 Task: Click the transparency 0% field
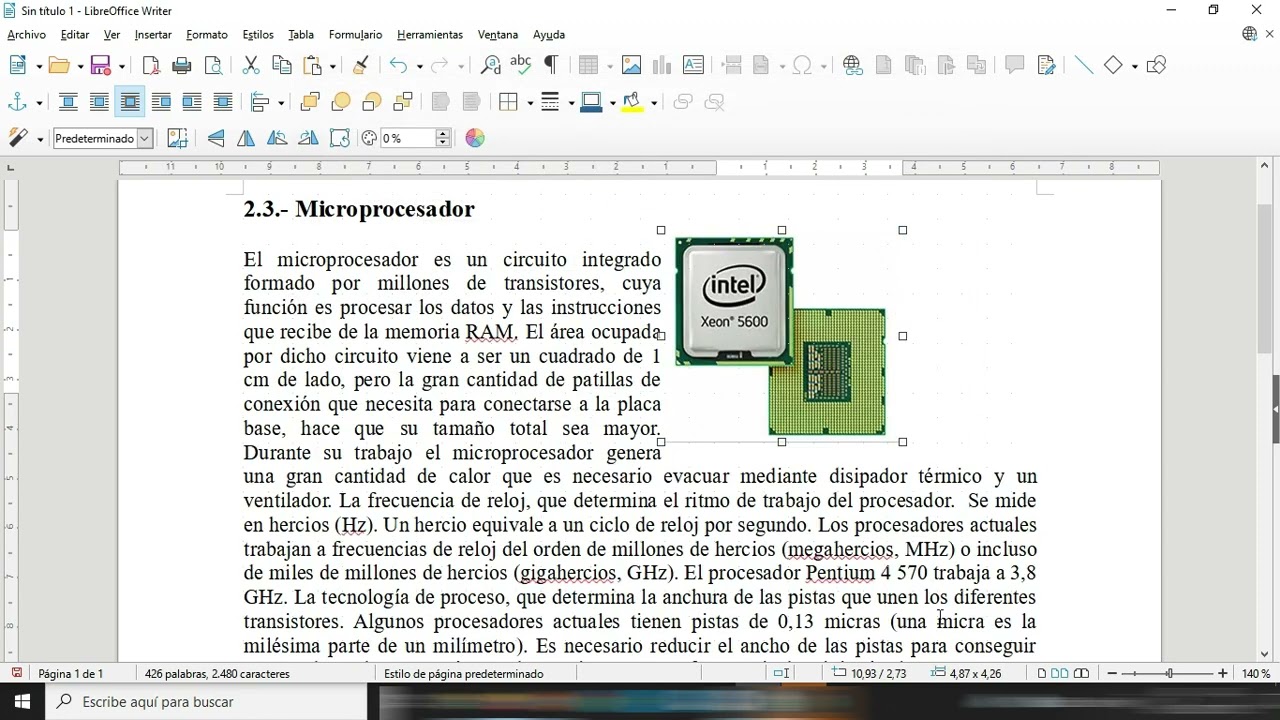408,138
